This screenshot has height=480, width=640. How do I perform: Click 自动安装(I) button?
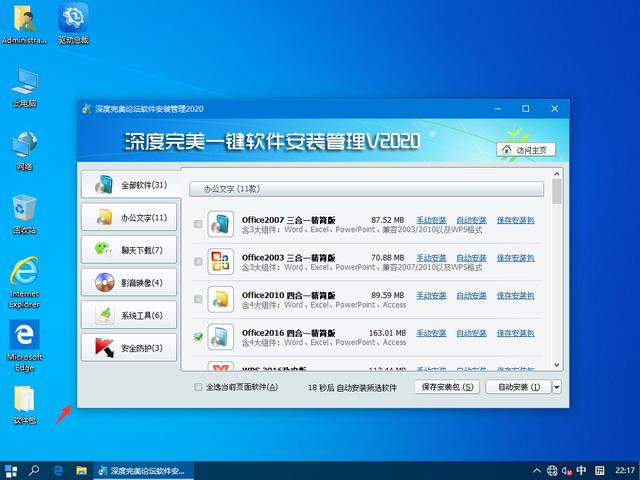click(519, 387)
